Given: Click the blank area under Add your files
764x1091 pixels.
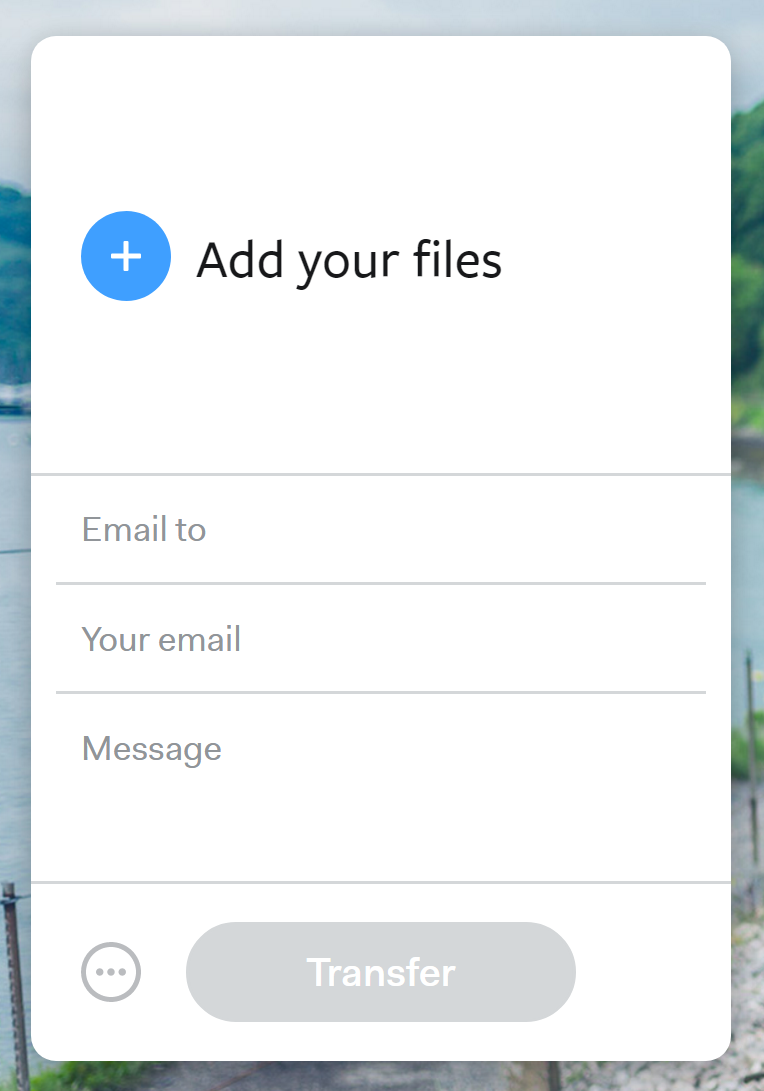Looking at the screenshot, I should tap(381, 386).
